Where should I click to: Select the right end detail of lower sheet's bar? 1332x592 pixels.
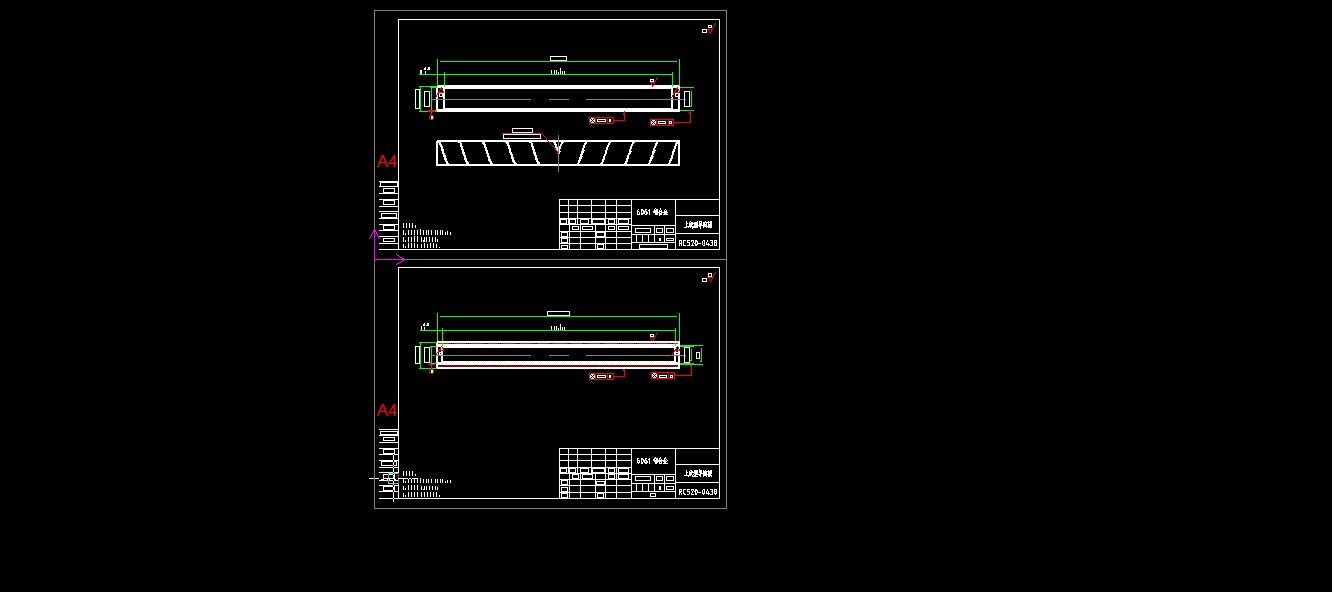click(692, 354)
